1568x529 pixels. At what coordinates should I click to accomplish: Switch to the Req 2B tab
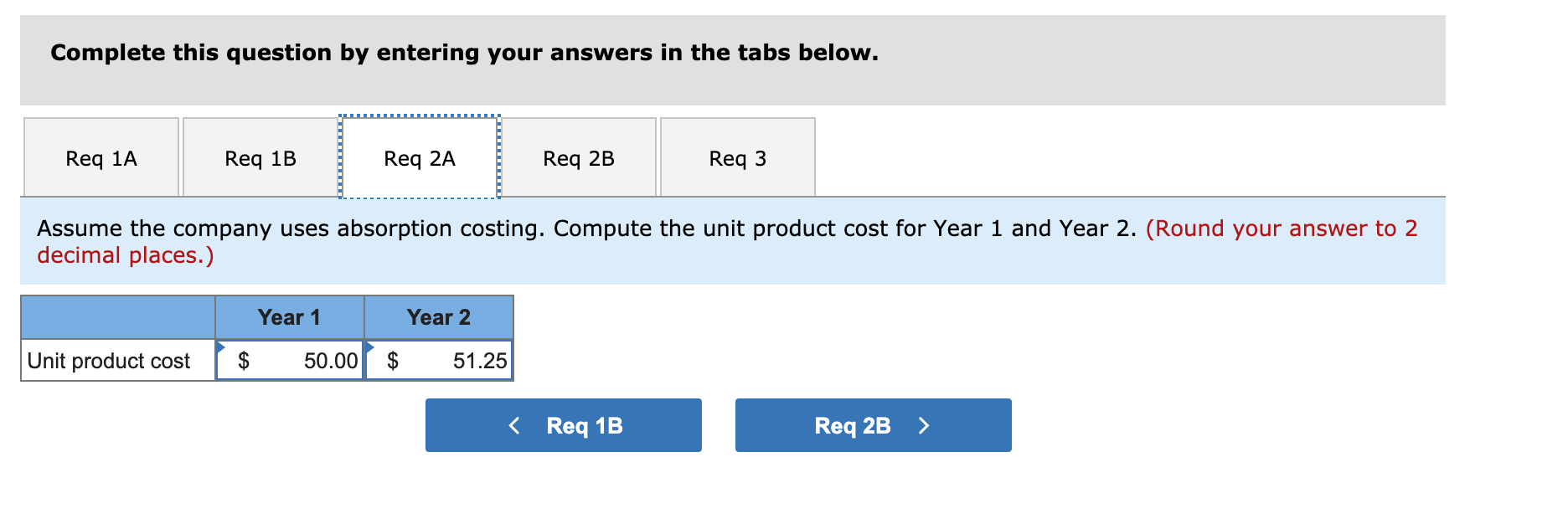pyautogui.click(x=579, y=158)
